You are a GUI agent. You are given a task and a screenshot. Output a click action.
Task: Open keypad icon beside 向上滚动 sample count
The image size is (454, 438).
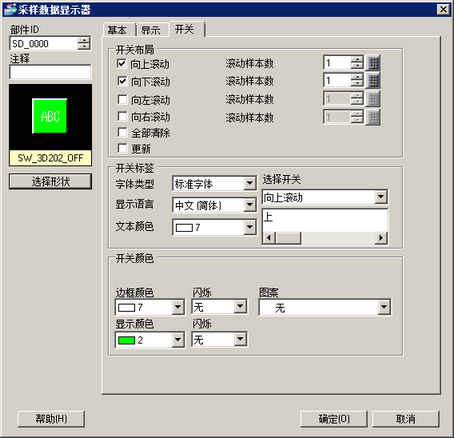(x=373, y=63)
